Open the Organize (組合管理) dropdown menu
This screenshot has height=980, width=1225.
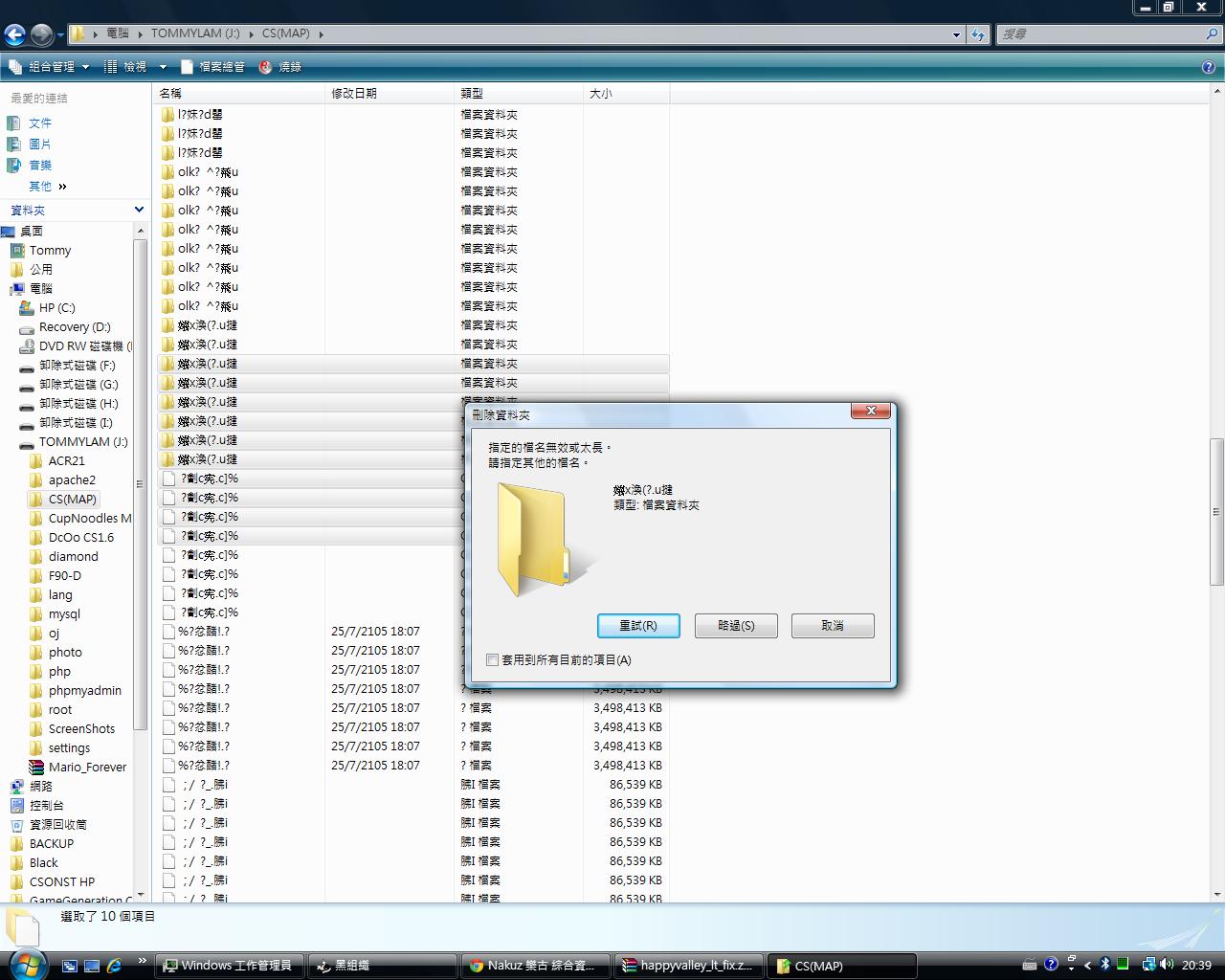pyautogui.click(x=50, y=67)
